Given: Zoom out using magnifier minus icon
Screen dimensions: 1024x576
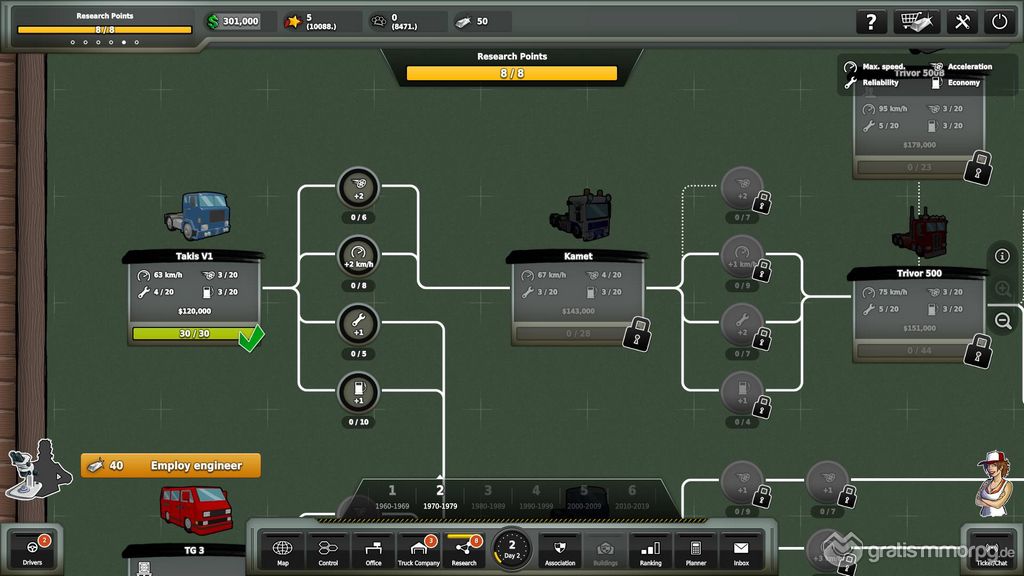Looking at the screenshot, I should point(1003,321).
